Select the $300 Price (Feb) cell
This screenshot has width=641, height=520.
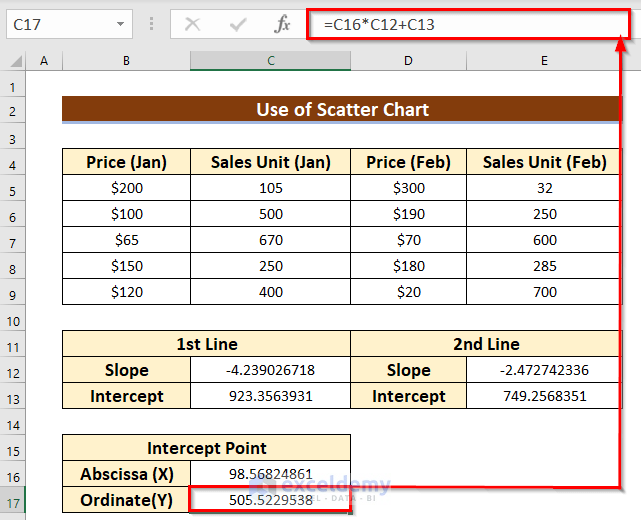[409, 188]
